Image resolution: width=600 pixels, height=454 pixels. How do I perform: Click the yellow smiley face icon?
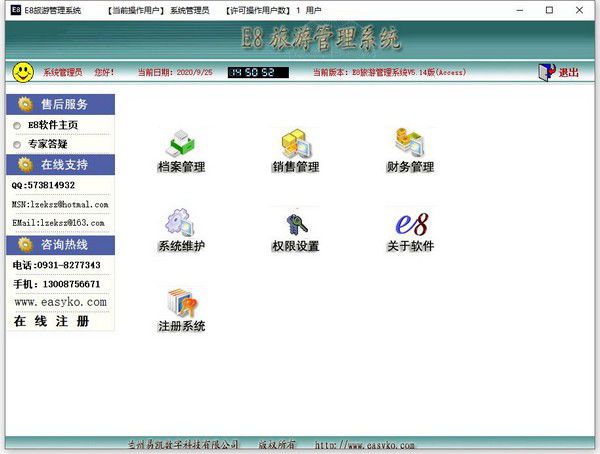click(x=23, y=72)
